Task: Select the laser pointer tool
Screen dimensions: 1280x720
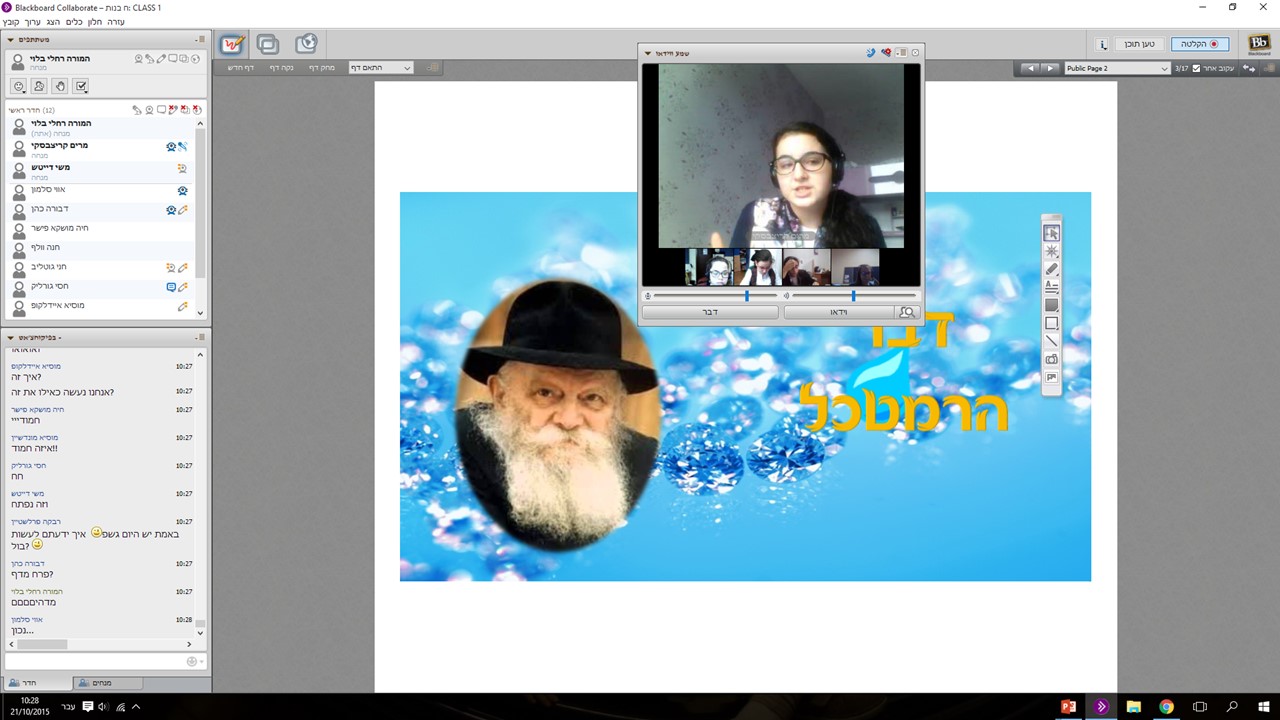Action: pos(1051,251)
